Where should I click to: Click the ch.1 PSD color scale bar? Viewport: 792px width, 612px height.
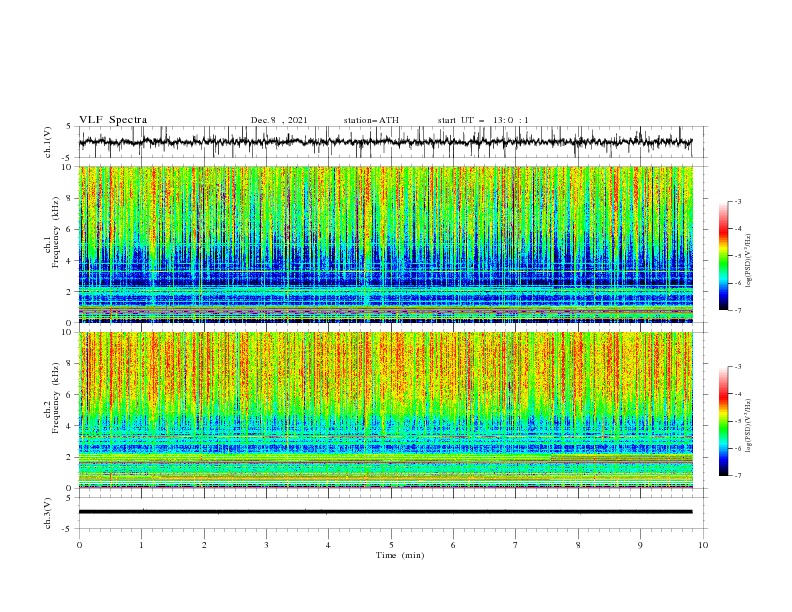723,255
